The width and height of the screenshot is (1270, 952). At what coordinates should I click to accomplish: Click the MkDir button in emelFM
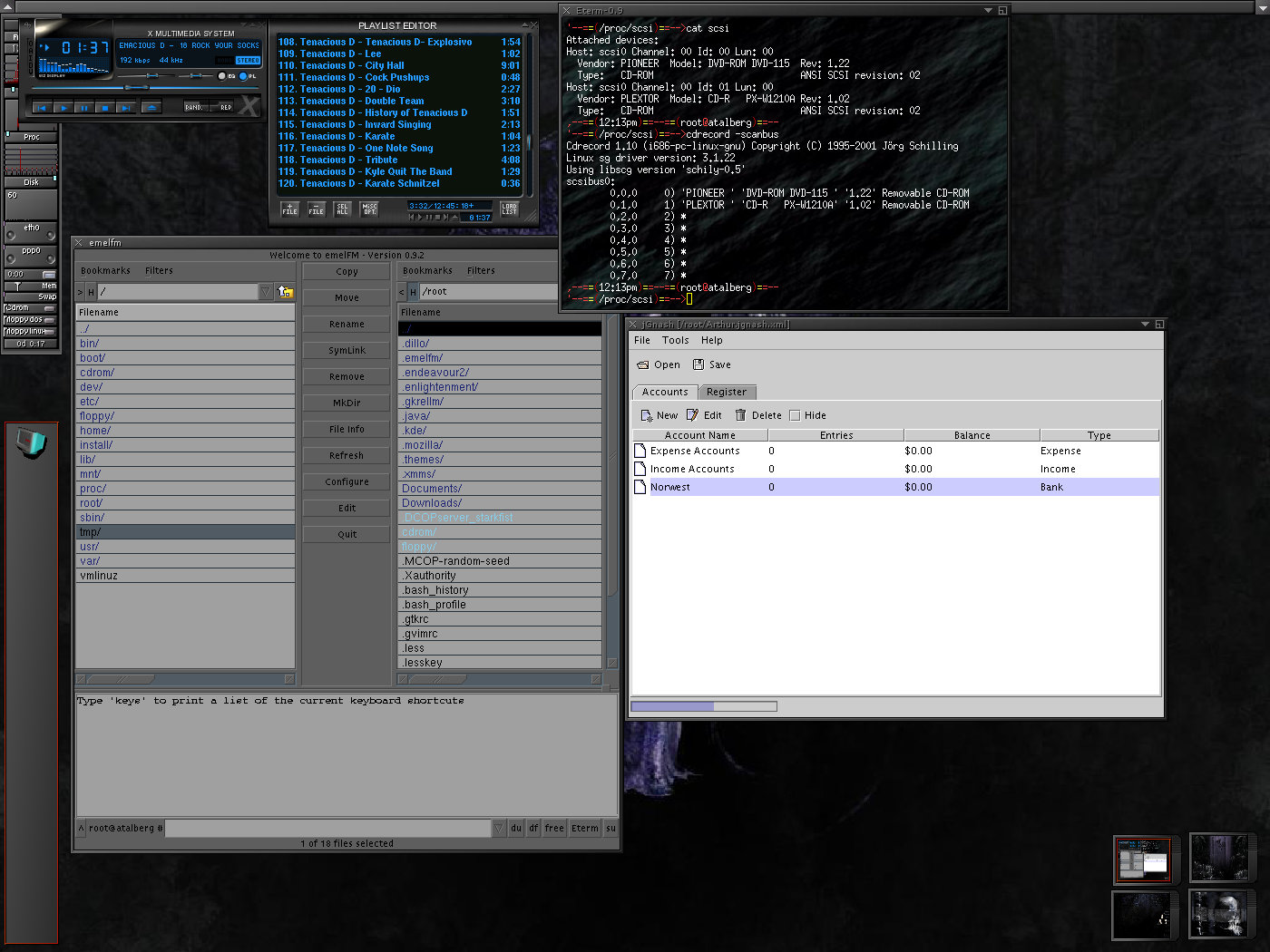point(347,403)
